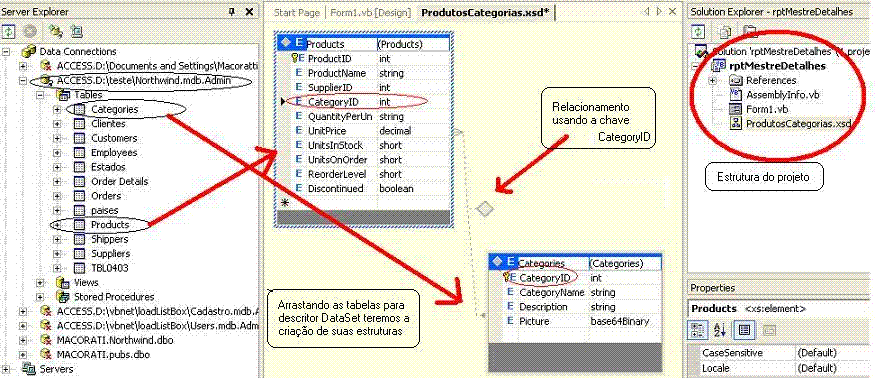Click Picture row base64Binary type
Image resolution: width=875 pixels, height=378 pixels.
tap(619, 321)
